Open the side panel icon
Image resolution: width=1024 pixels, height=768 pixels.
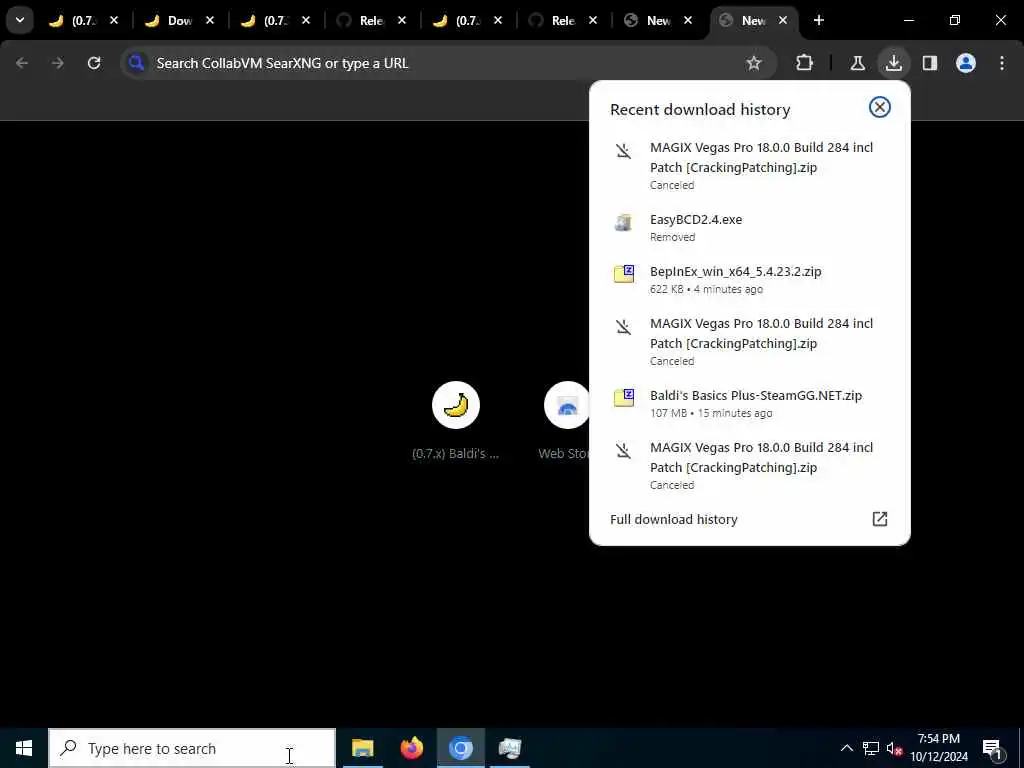[930, 63]
